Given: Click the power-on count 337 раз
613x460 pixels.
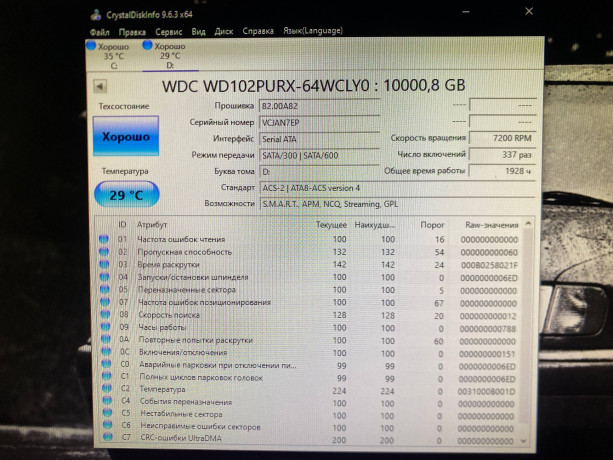Looking at the screenshot, I should point(502,155).
